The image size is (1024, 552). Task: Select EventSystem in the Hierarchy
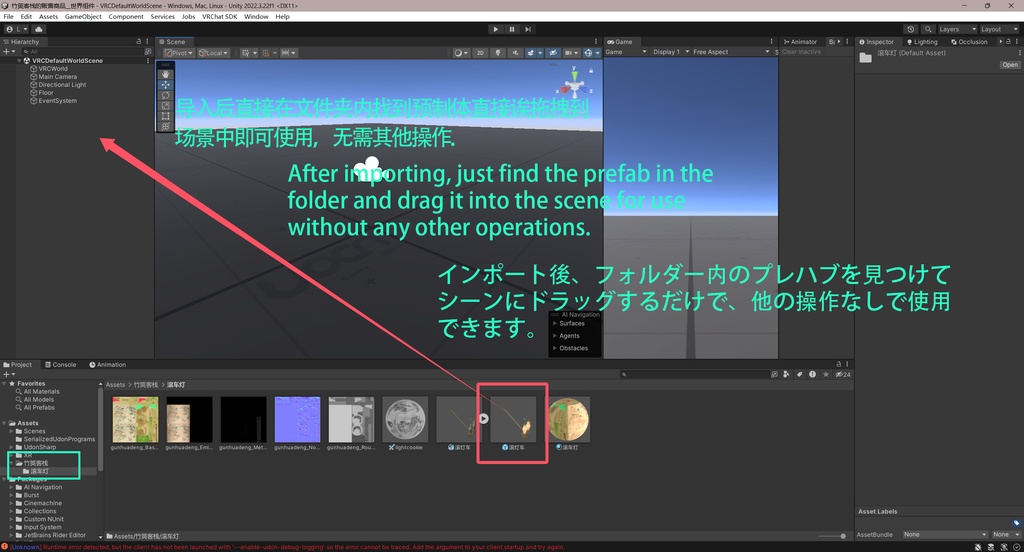click(57, 101)
